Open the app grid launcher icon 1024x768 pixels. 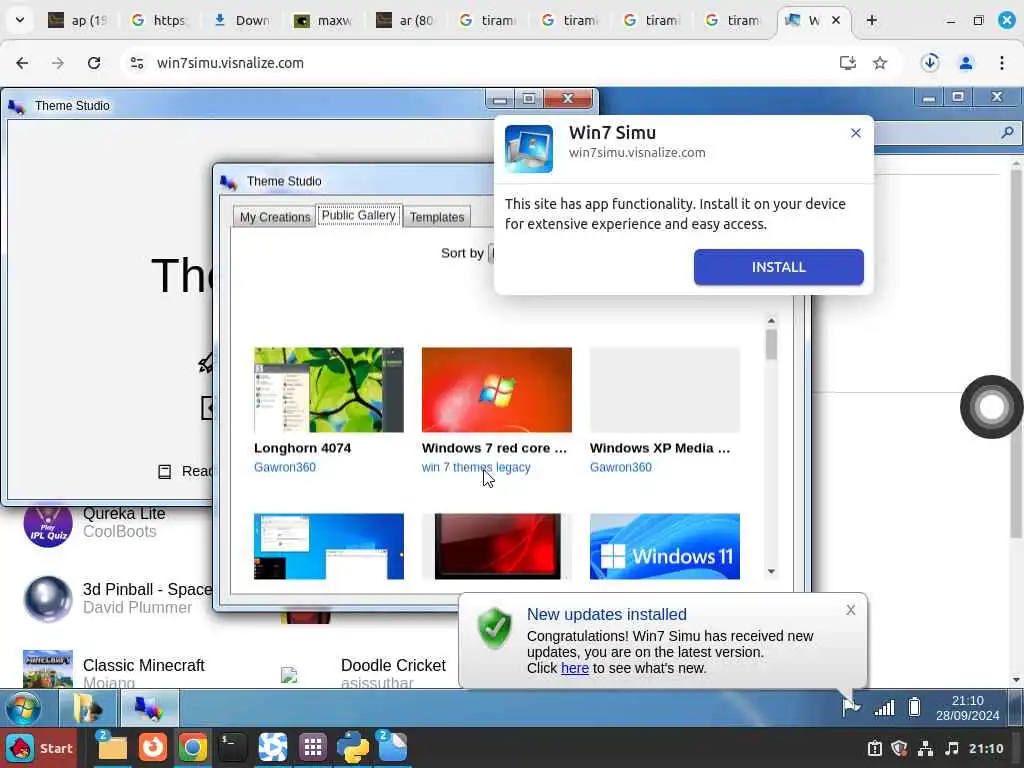pos(313,747)
